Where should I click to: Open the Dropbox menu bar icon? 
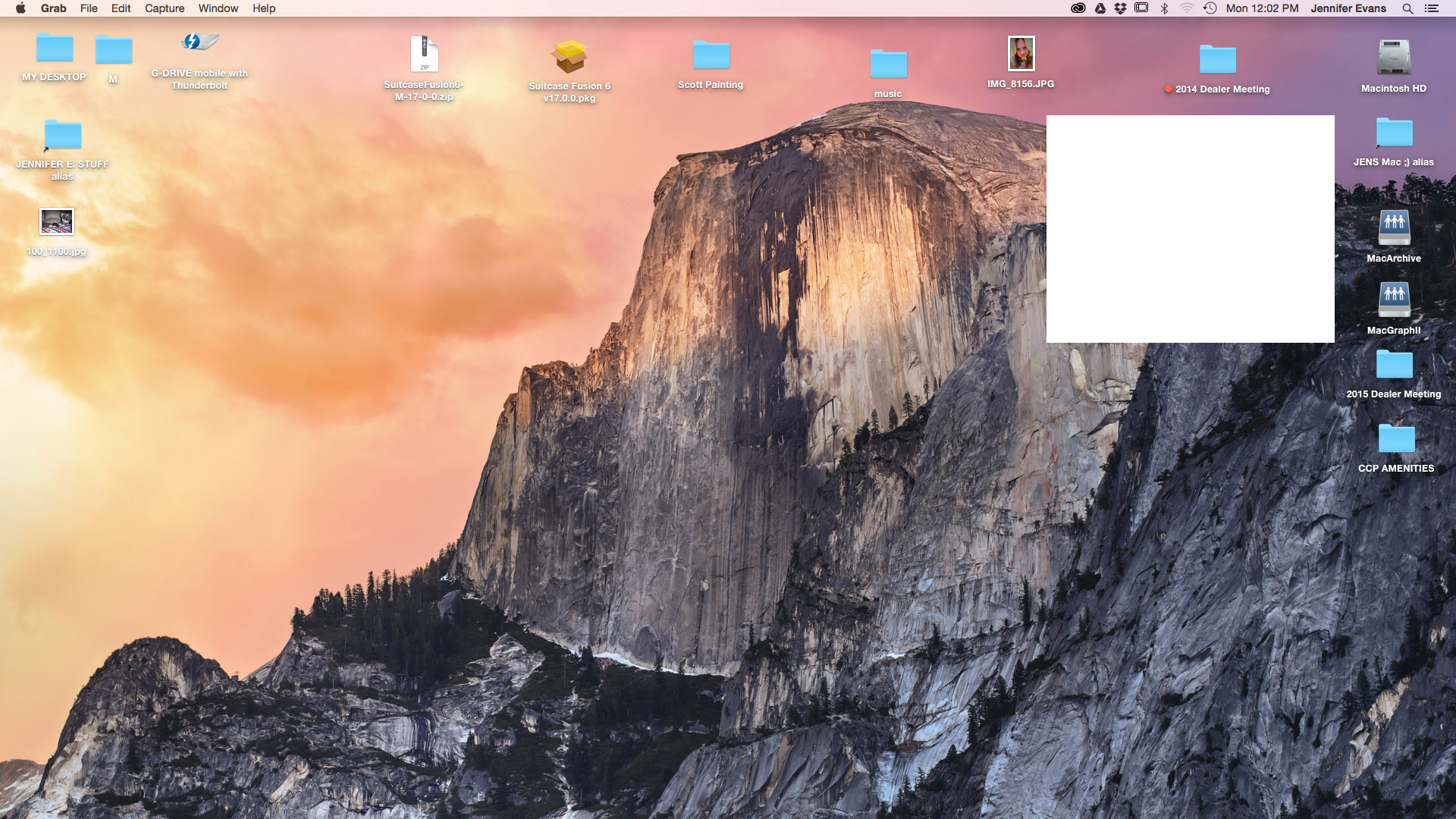pyautogui.click(x=1120, y=8)
